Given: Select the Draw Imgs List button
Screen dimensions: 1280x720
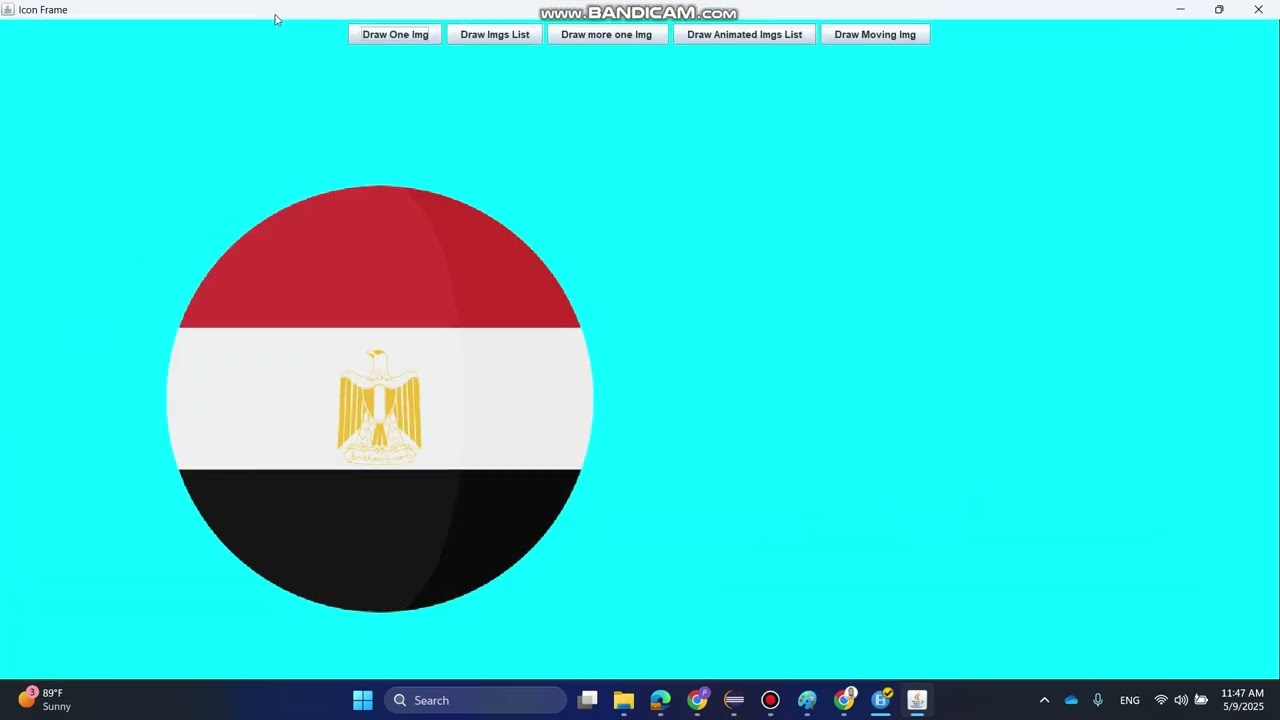Looking at the screenshot, I should 495,34.
